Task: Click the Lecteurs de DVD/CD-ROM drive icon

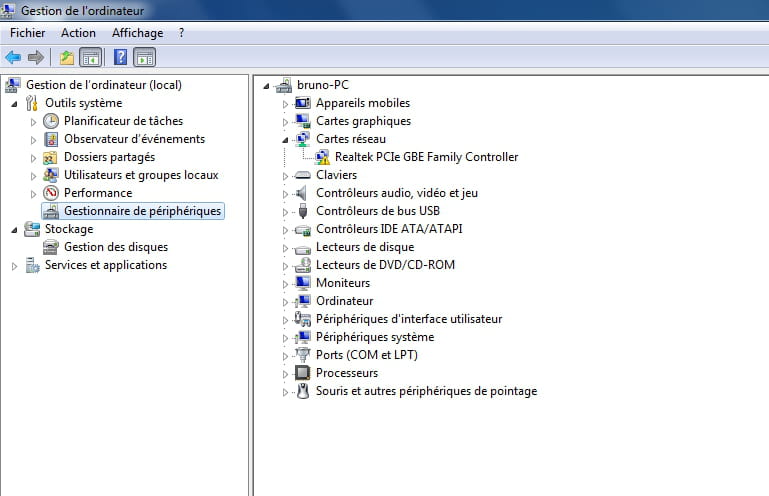Action: point(303,265)
